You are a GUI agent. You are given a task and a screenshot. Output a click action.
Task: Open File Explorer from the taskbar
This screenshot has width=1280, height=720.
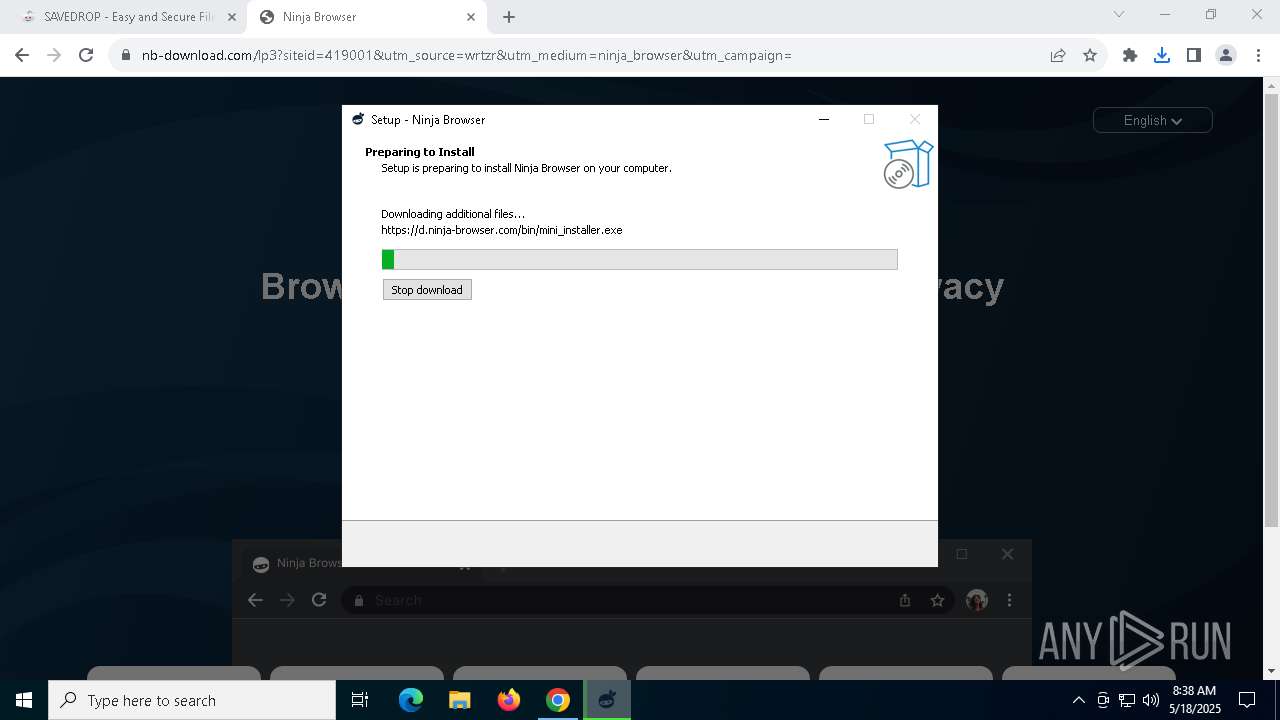click(460, 700)
